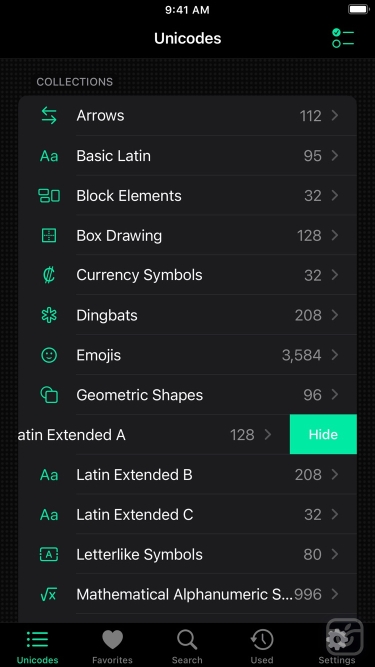This screenshot has height=667, width=375.
Task: Tap the Block Elements icon
Action: click(x=49, y=196)
